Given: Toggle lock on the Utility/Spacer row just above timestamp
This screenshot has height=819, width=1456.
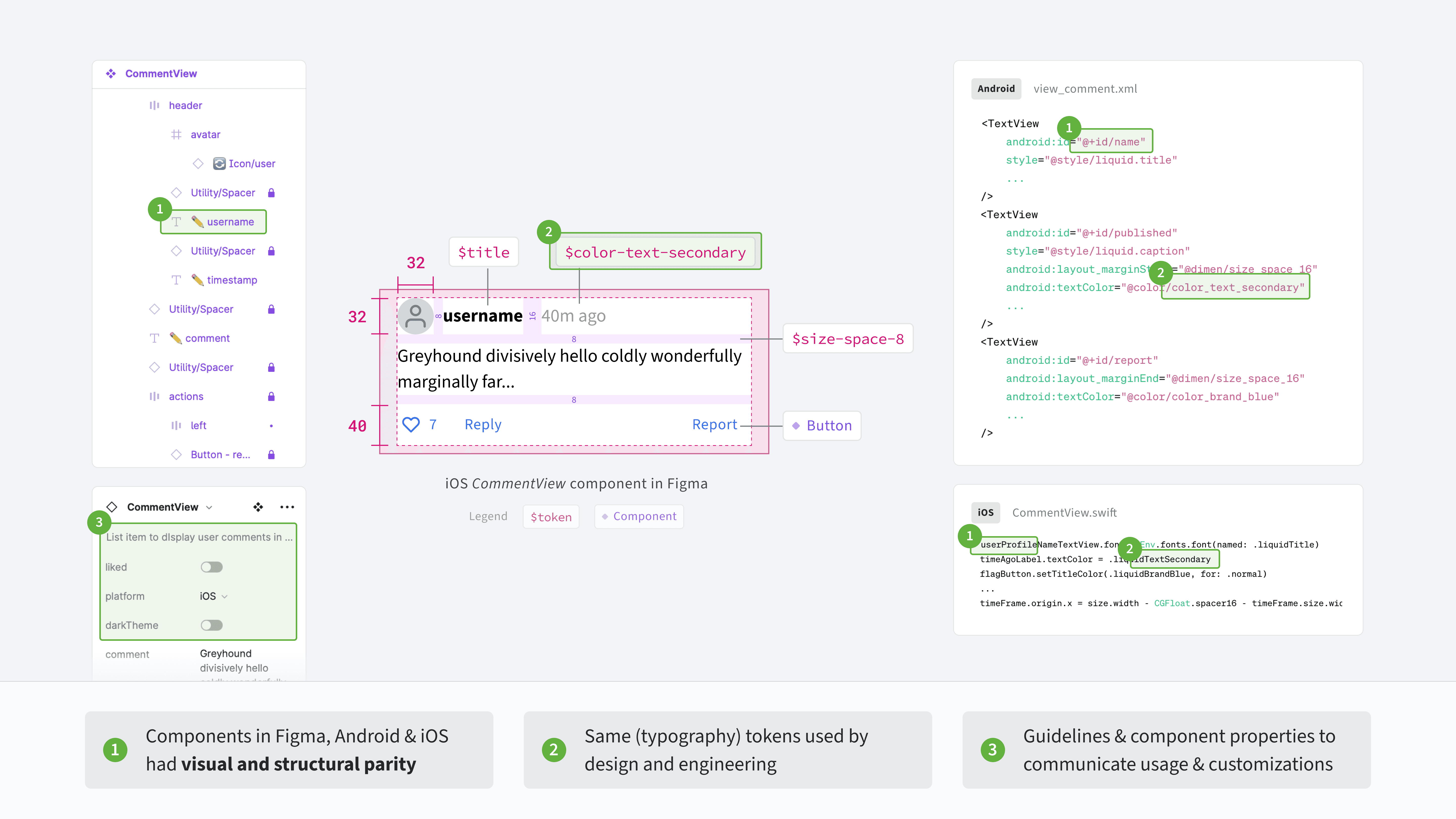Looking at the screenshot, I should coord(271,251).
